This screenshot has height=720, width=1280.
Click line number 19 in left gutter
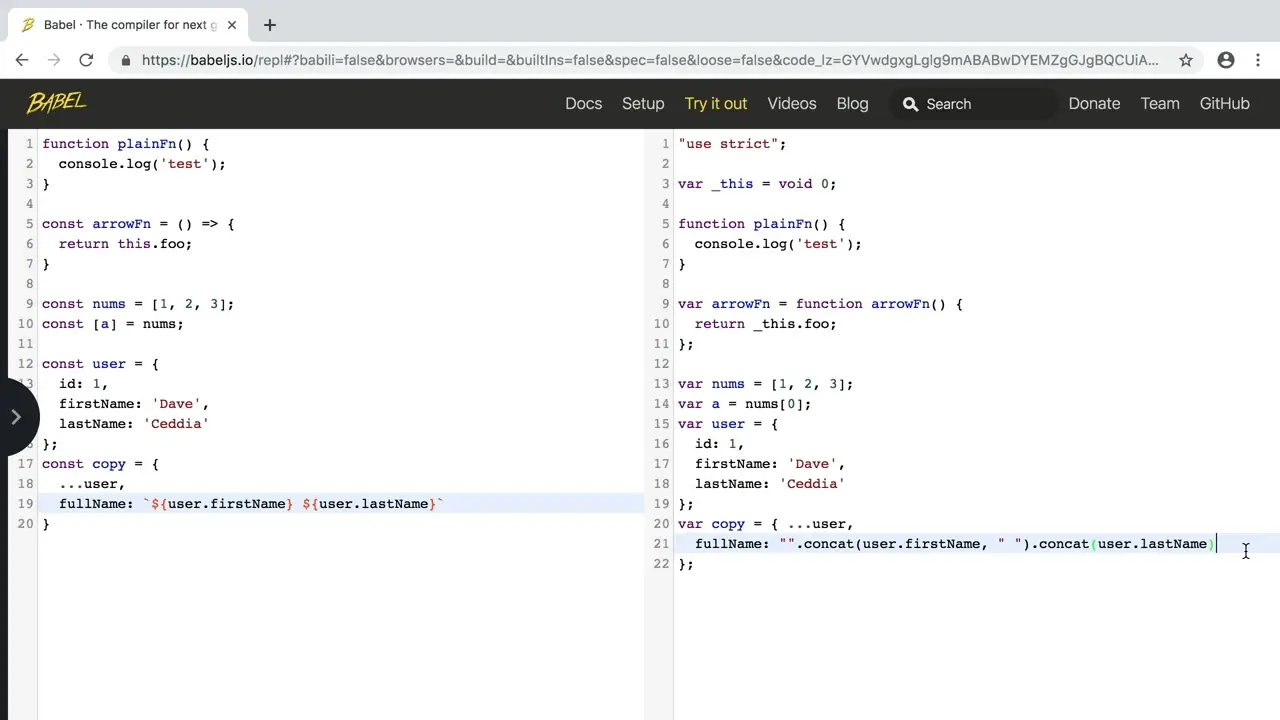coord(25,504)
